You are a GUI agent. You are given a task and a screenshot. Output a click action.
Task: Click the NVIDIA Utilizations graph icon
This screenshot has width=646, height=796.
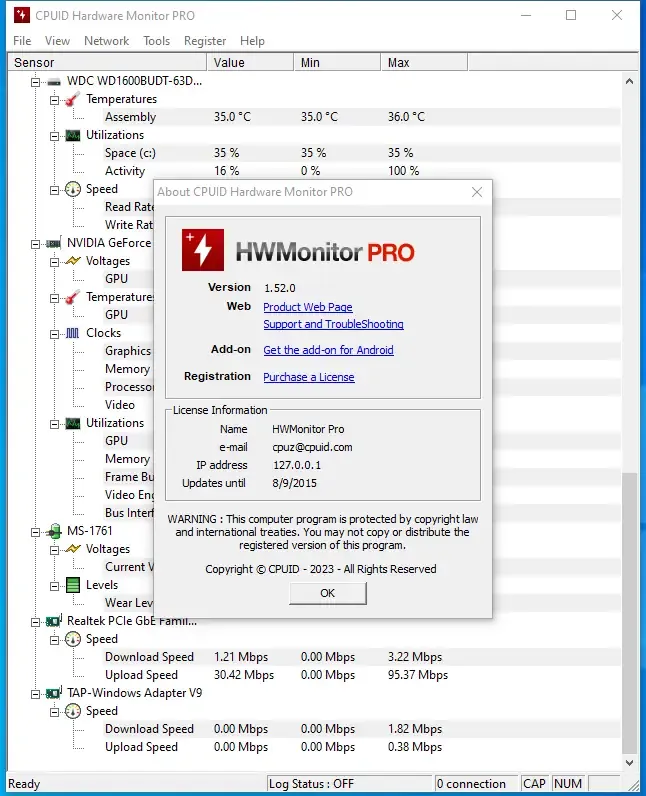(x=73, y=423)
